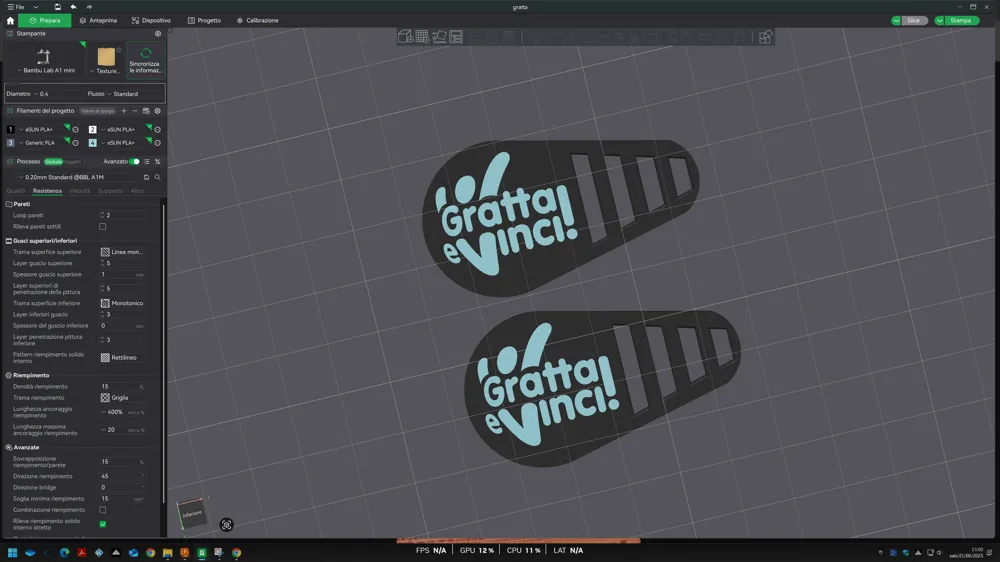Toggle the Avanzato switch
This screenshot has width=1000, height=562.
pyautogui.click(x=135, y=162)
